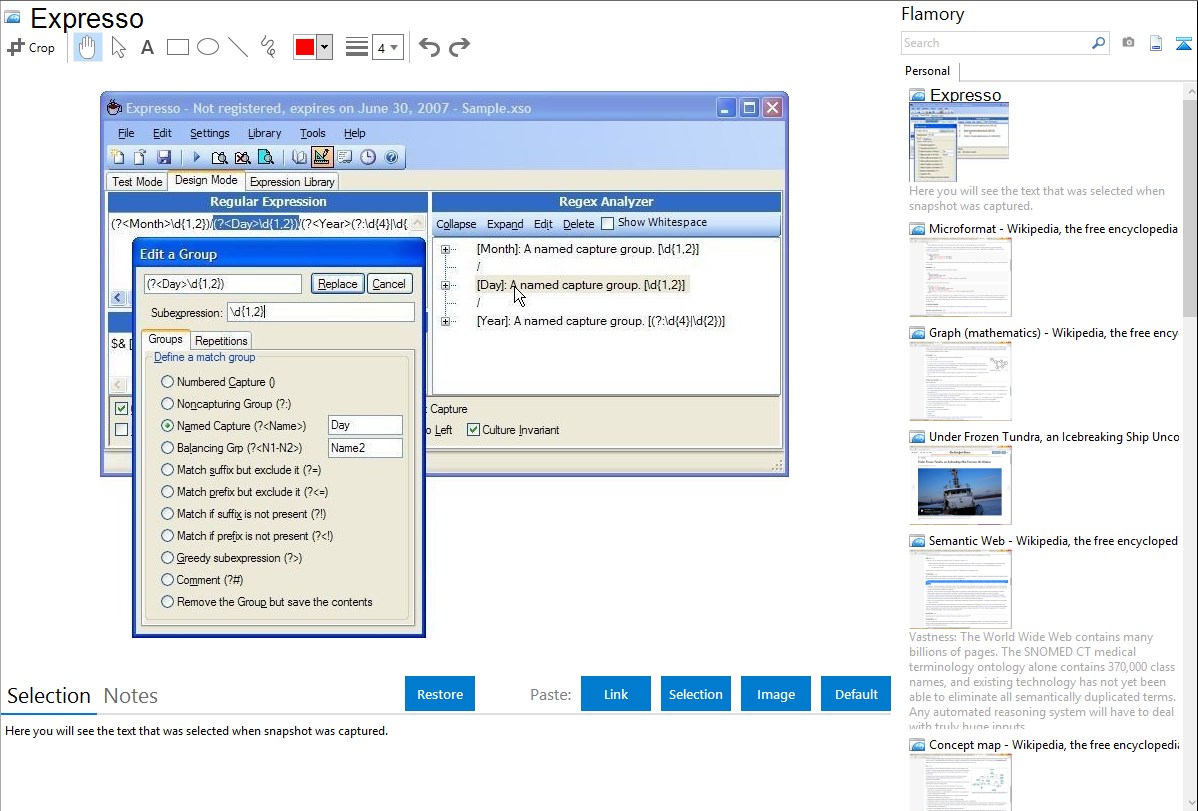Image resolution: width=1198 pixels, height=811 pixels.
Task: Click the redo arrow
Action: tap(459, 47)
